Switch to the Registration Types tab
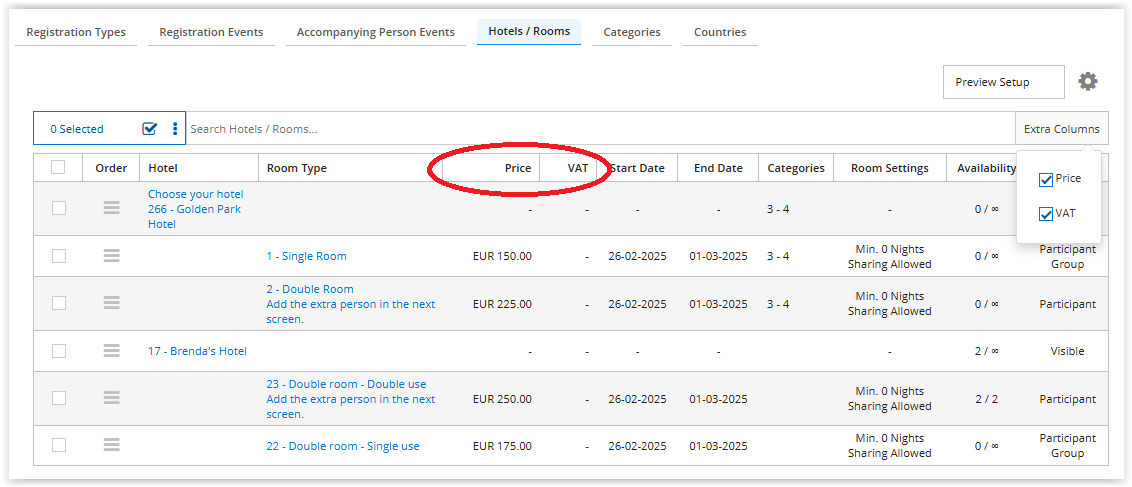 click(x=76, y=32)
